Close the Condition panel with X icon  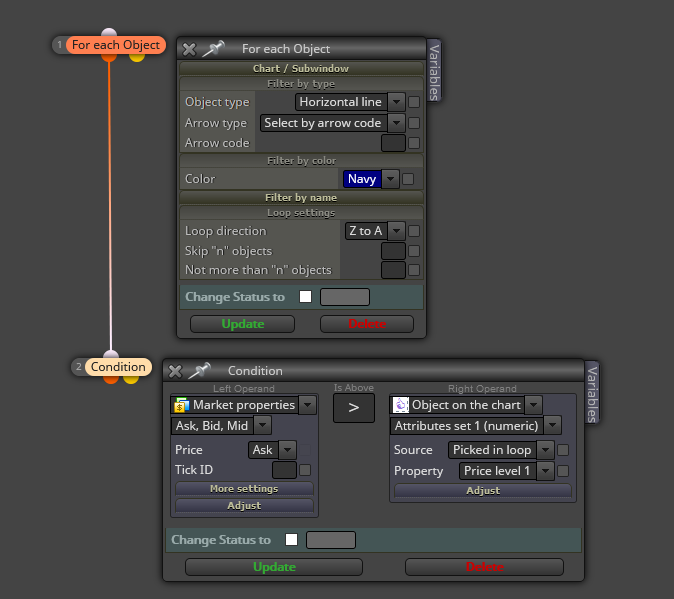pyautogui.click(x=175, y=371)
